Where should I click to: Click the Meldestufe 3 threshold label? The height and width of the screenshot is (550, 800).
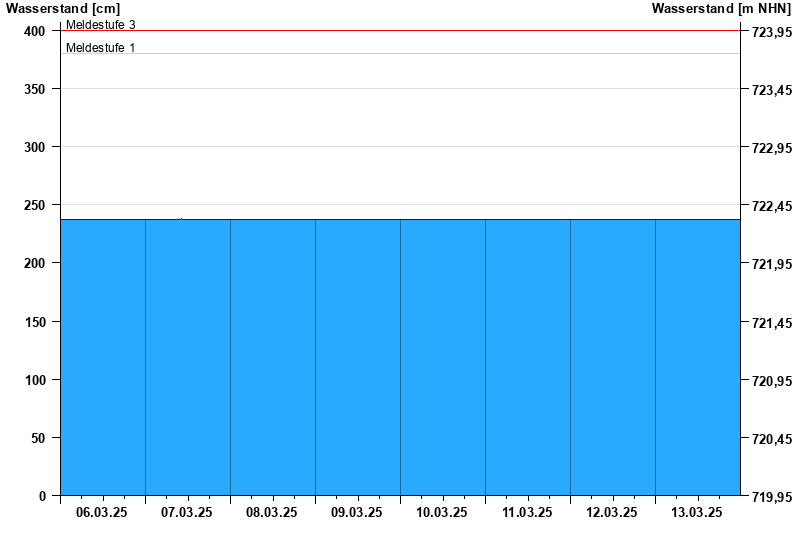point(101,24)
